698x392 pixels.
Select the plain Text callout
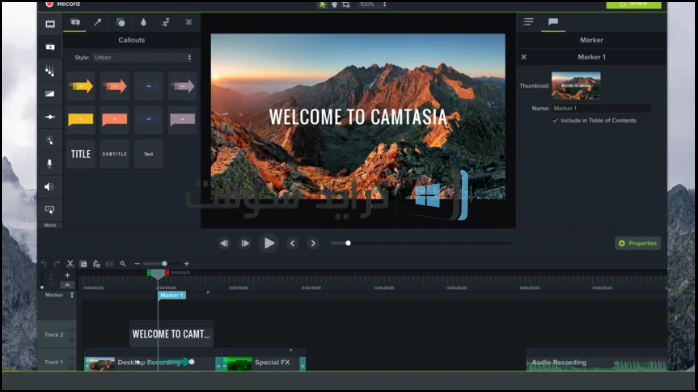click(148, 154)
